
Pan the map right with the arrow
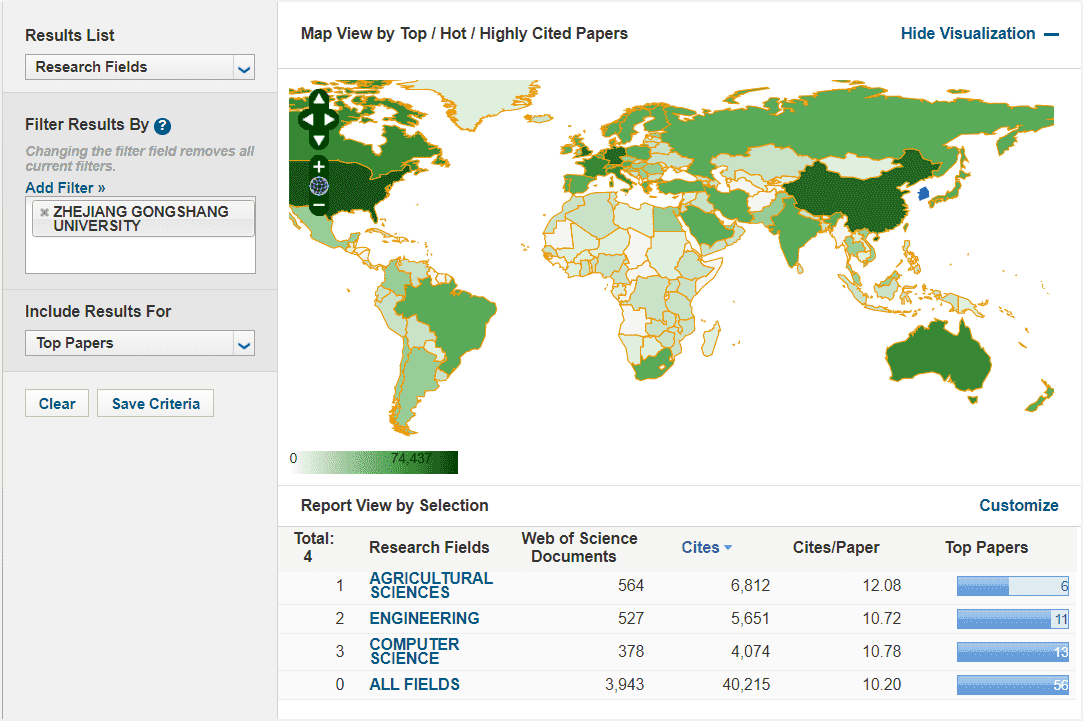pos(331,120)
